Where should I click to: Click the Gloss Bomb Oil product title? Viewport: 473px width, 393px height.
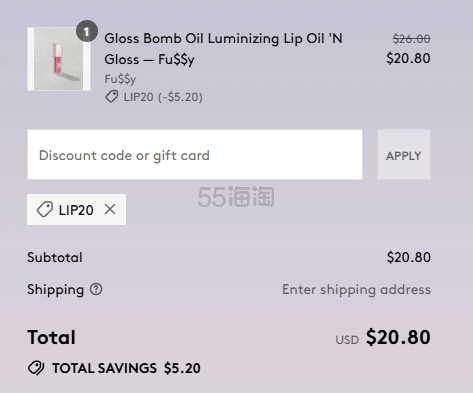click(223, 49)
